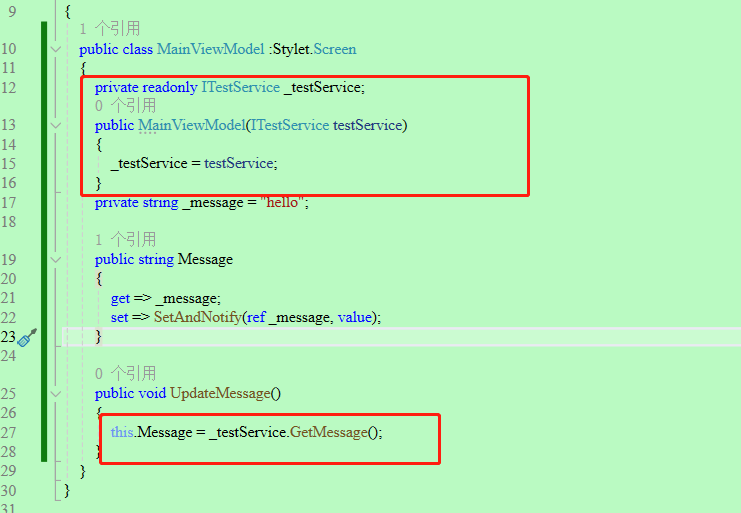Click the Message property name on line 19
This screenshot has width=741, height=513.
(205, 259)
